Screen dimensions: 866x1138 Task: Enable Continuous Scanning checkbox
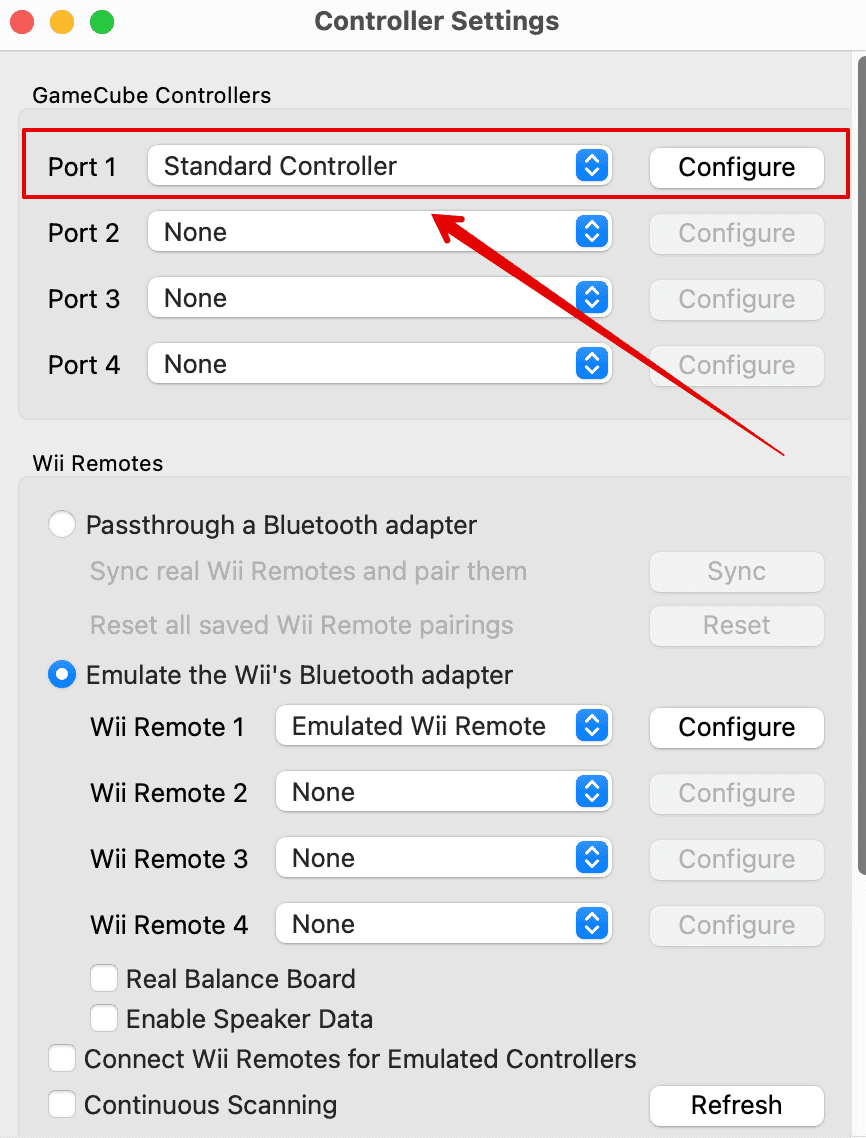coord(62,1105)
